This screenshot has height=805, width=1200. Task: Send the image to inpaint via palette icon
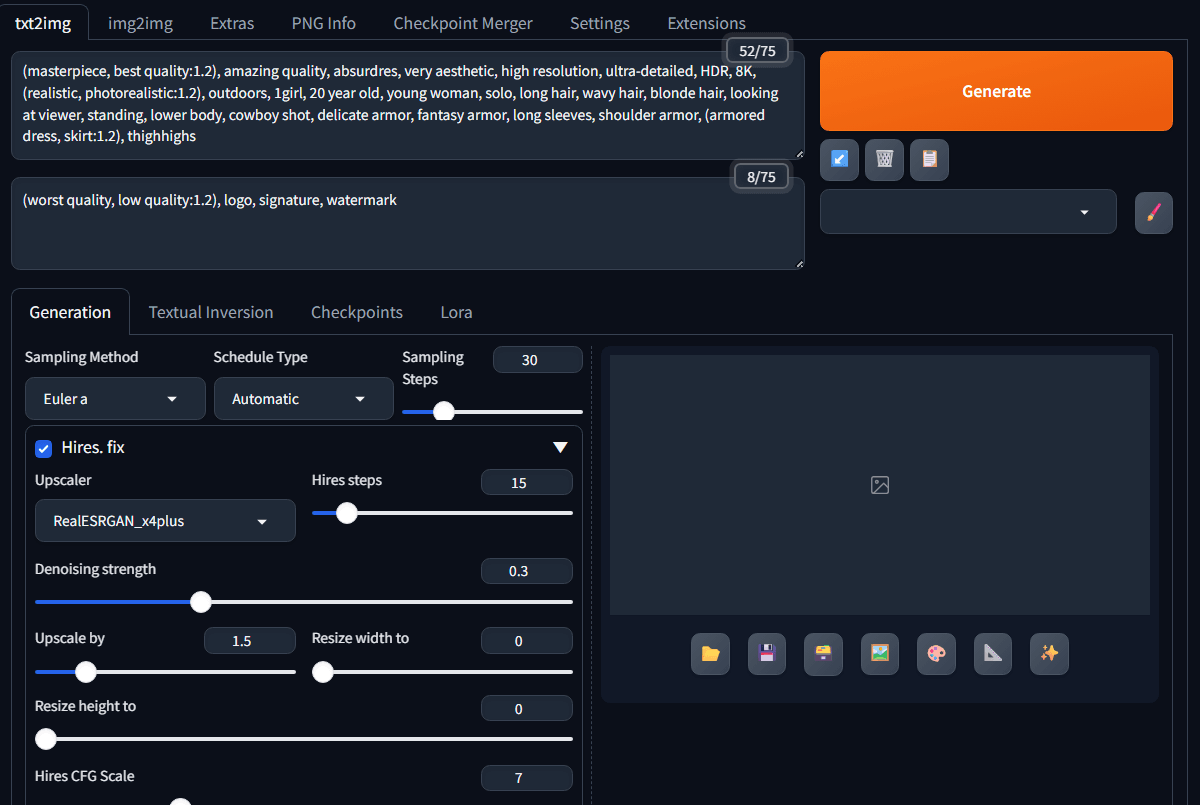936,654
